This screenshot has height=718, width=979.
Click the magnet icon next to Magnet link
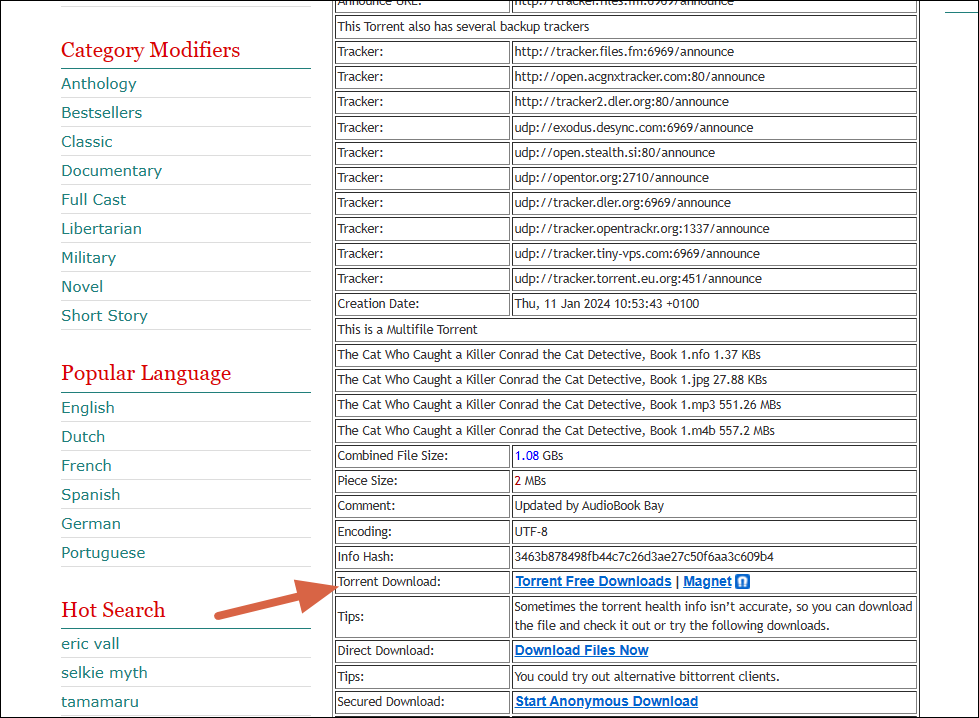click(742, 582)
